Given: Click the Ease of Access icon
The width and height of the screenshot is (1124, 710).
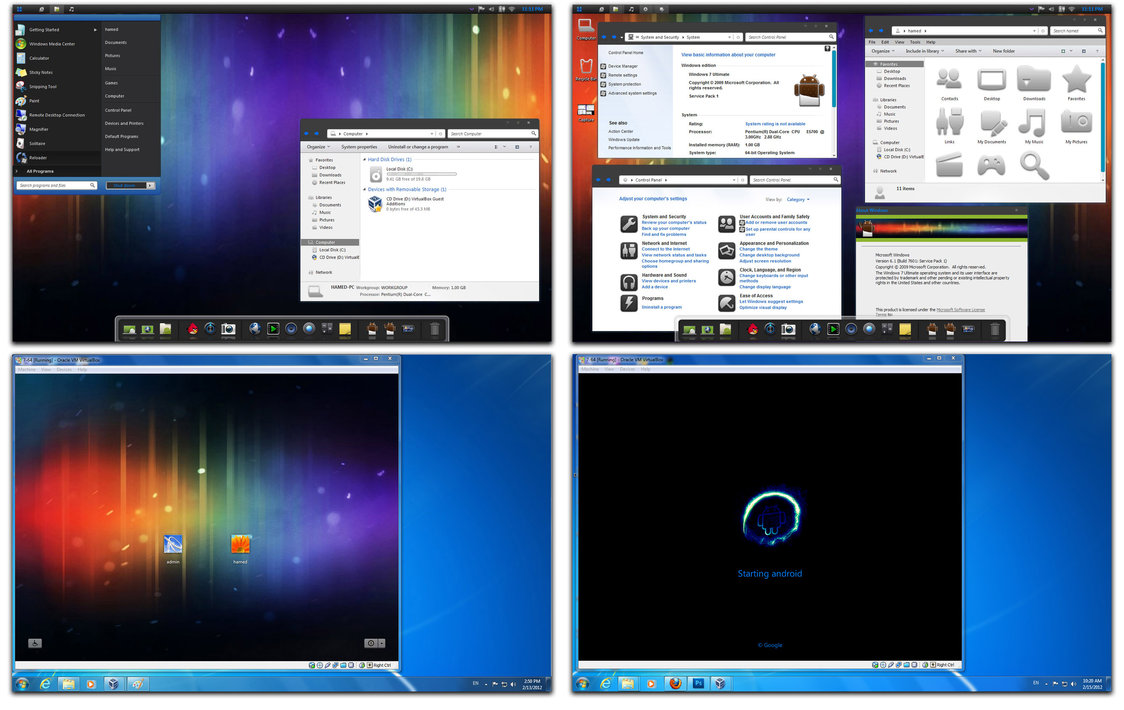Looking at the screenshot, I should click(726, 303).
